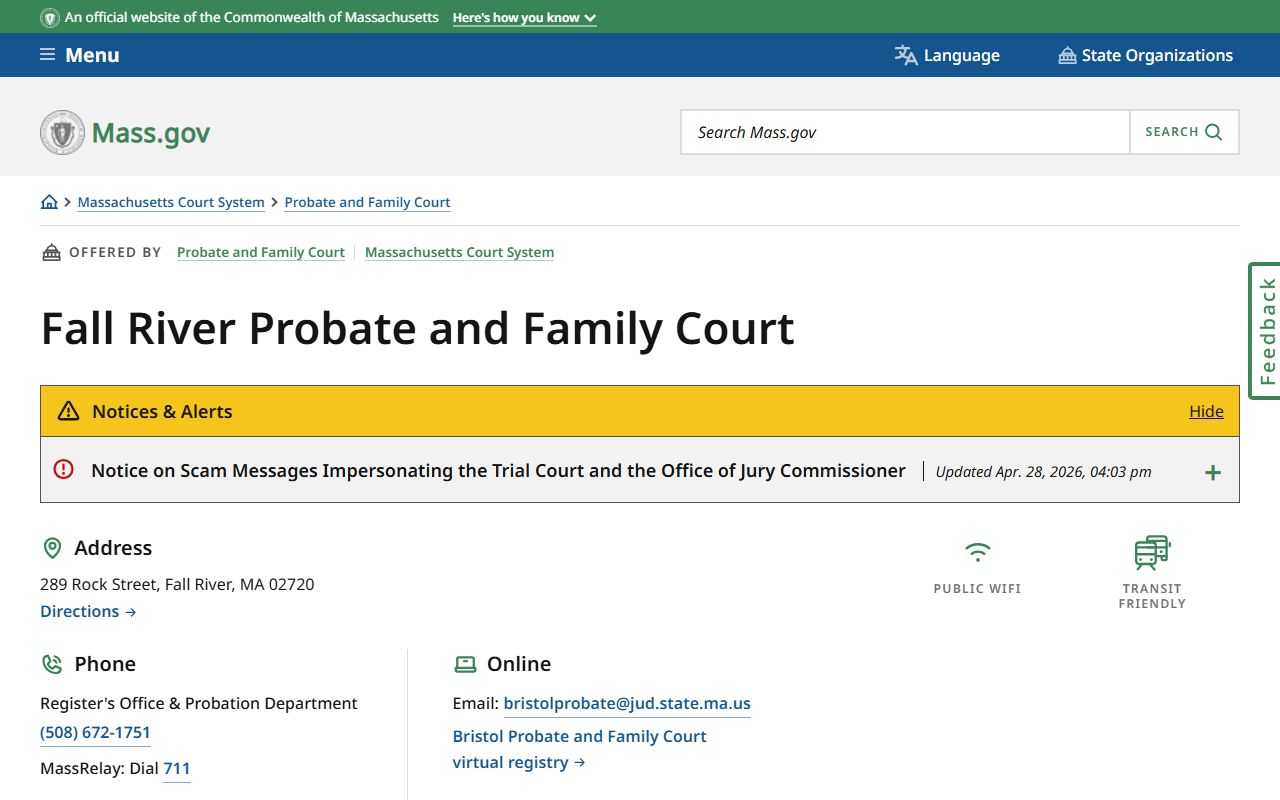Click the Fall River Probate page heading

[x=418, y=328]
